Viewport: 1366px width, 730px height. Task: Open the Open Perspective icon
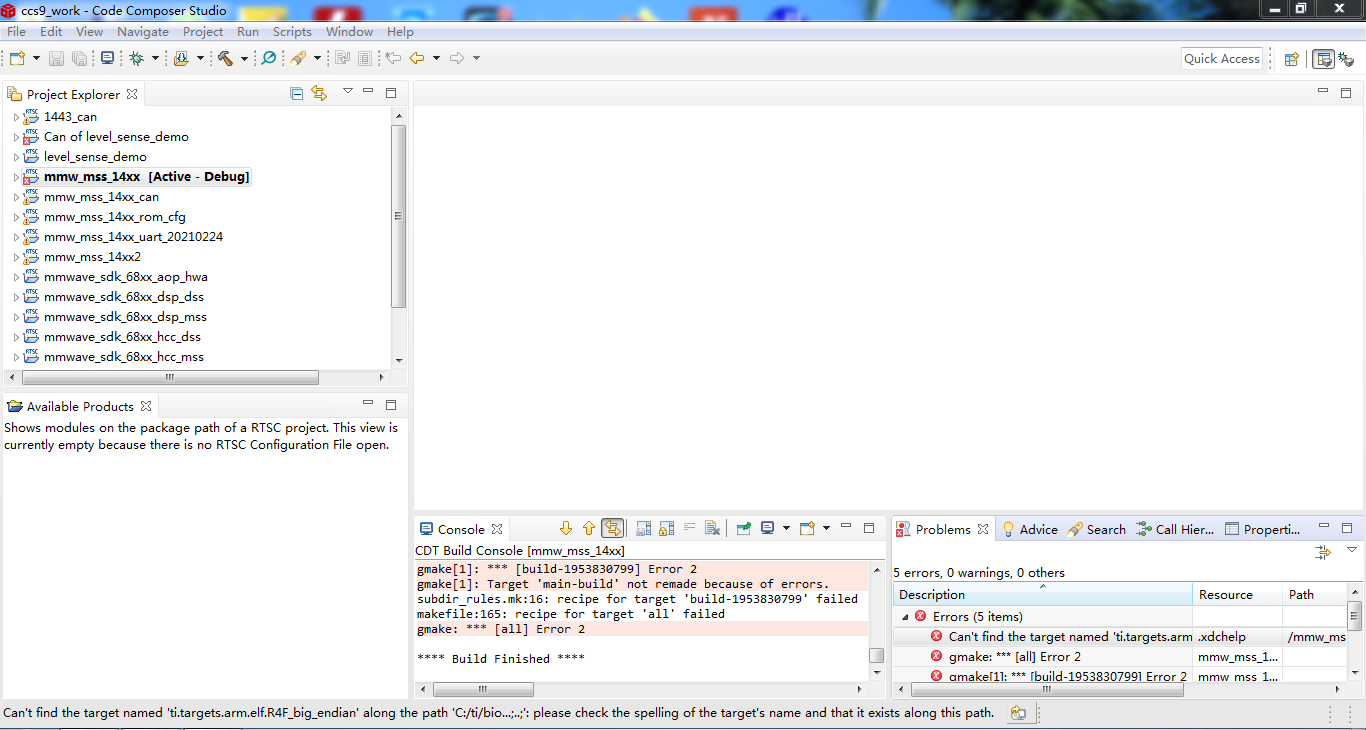point(1291,59)
